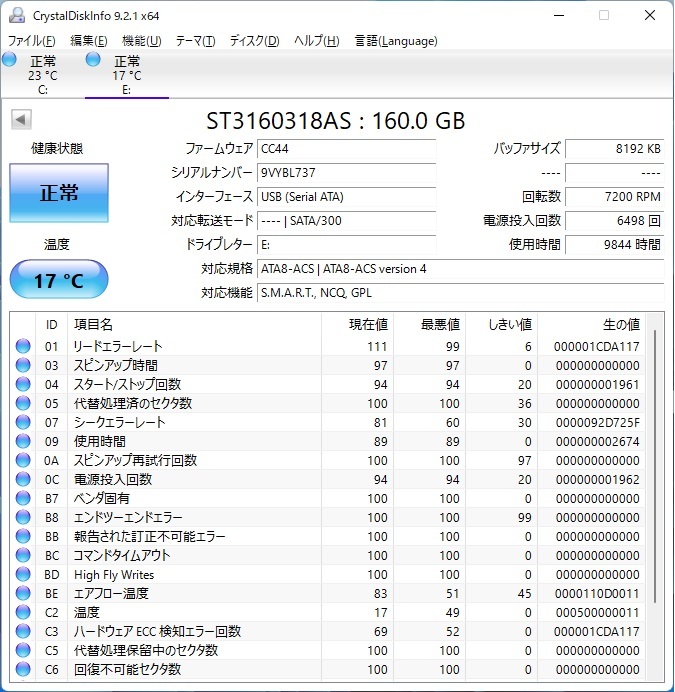Click status orb for row C2 temperature
This screenshot has width=675, height=692.
tap(23, 612)
